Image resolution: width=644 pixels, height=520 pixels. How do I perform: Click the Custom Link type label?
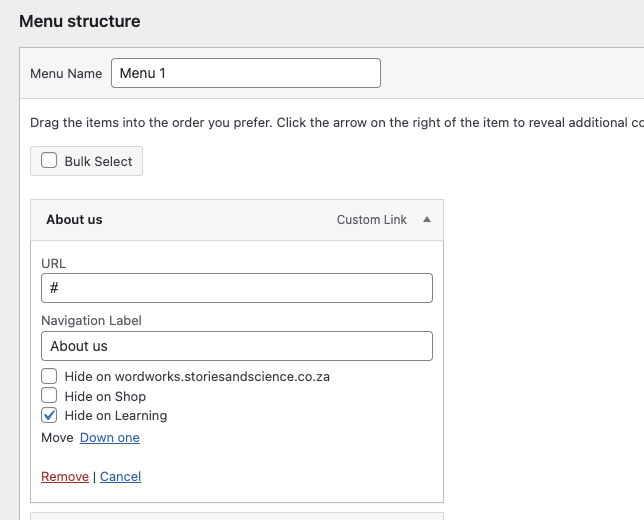click(x=371, y=220)
